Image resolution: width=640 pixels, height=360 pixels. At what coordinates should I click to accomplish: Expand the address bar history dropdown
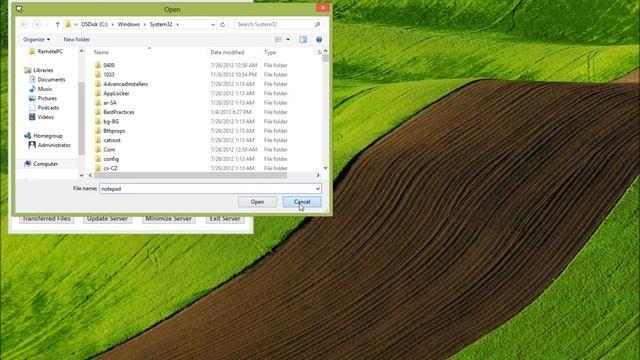[213, 24]
